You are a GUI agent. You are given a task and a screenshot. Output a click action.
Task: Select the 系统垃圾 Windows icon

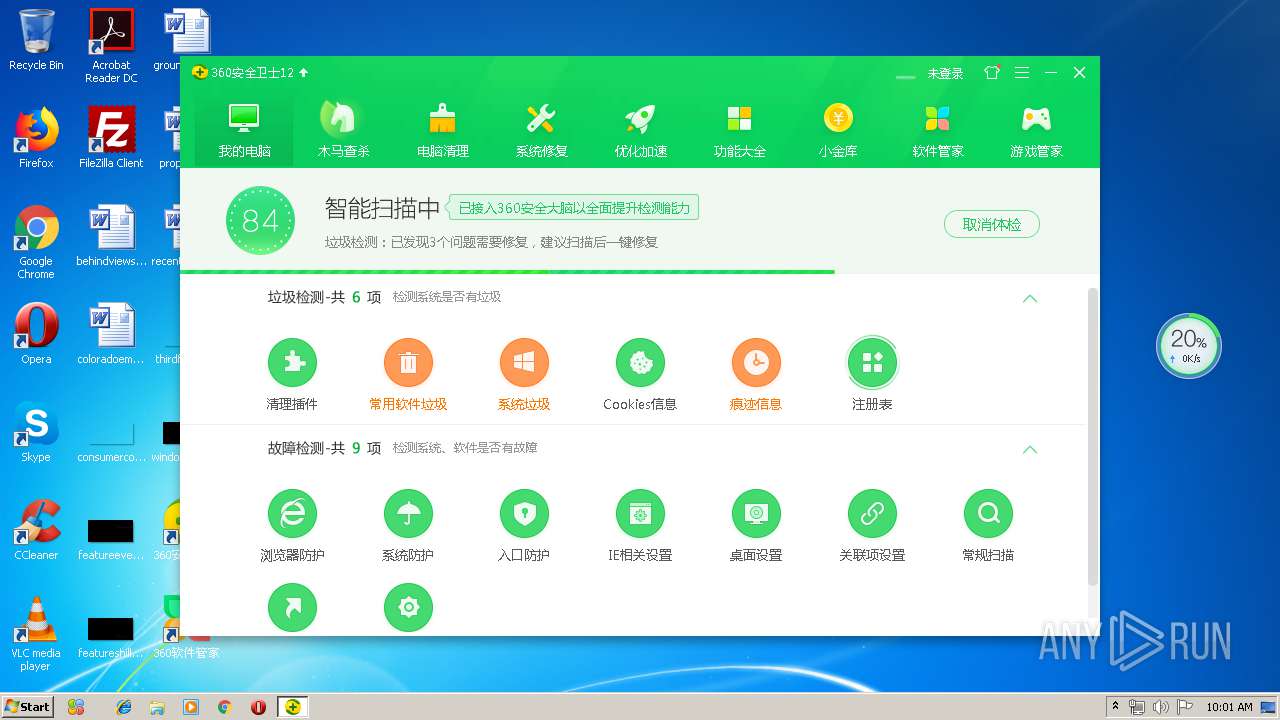(x=524, y=363)
